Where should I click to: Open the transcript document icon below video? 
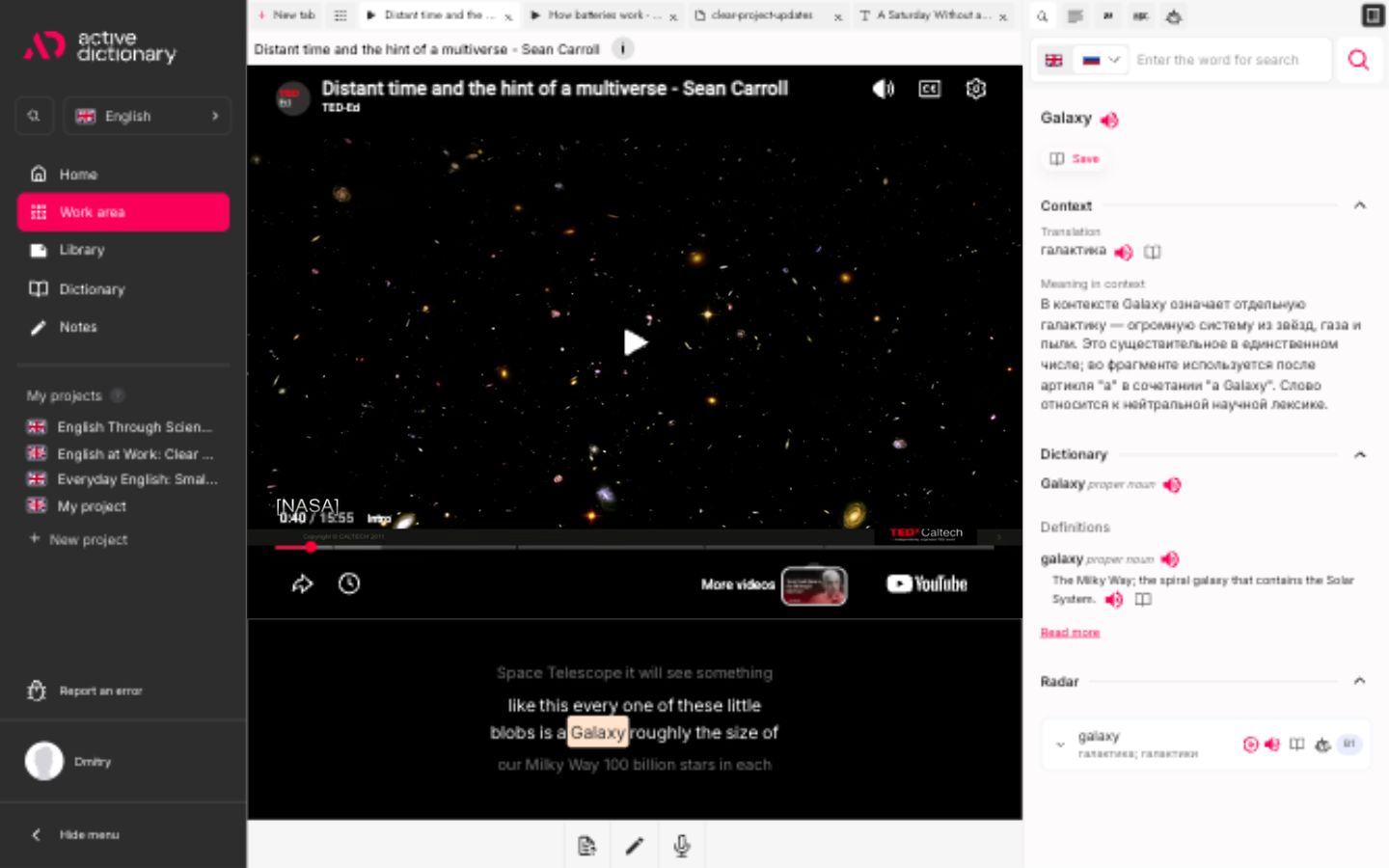coord(586,846)
